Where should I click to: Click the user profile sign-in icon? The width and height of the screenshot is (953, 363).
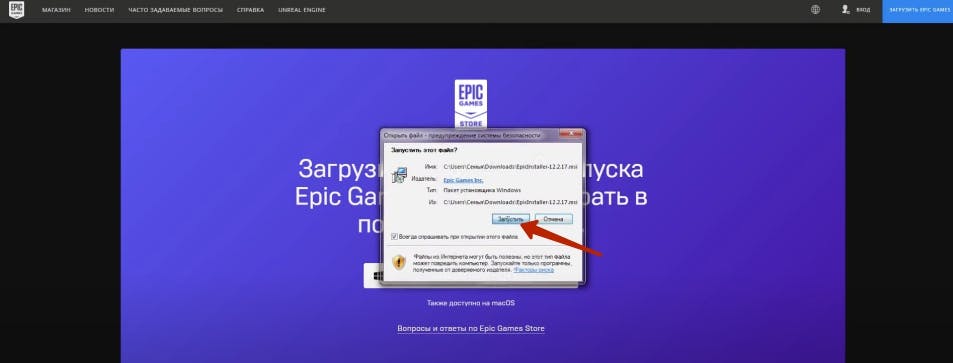845,10
